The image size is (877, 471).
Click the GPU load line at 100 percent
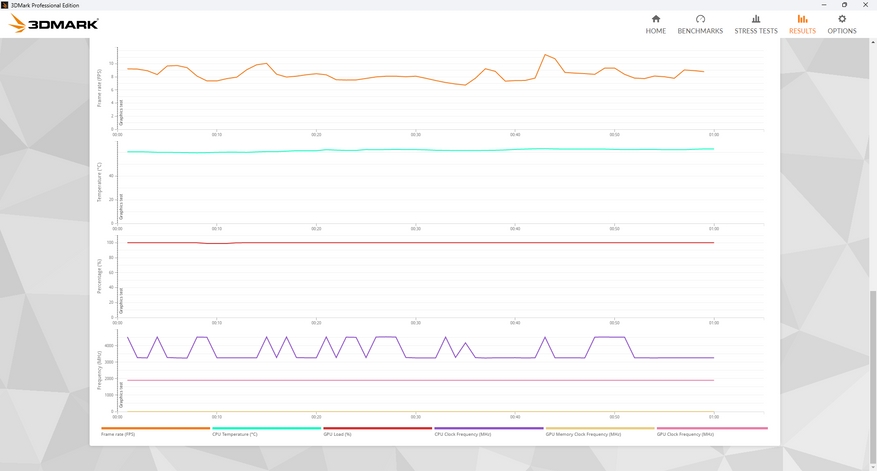[421, 243]
